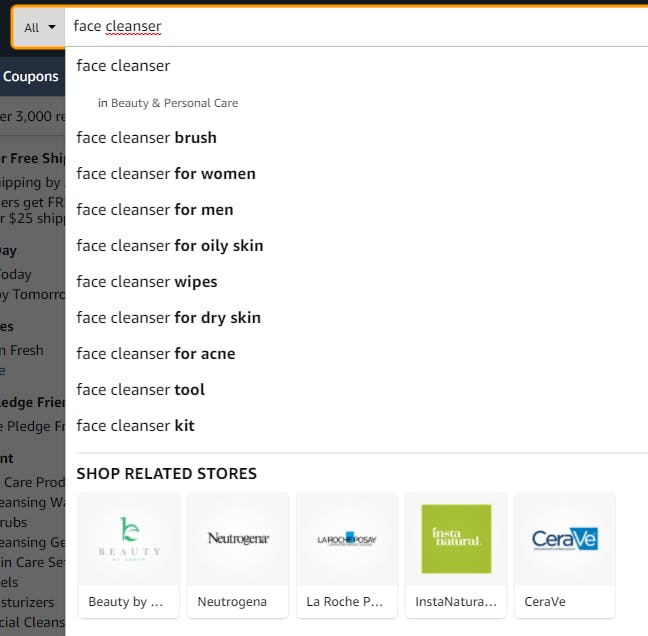Open the CeraVe store logo tile

pyautogui.click(x=565, y=538)
